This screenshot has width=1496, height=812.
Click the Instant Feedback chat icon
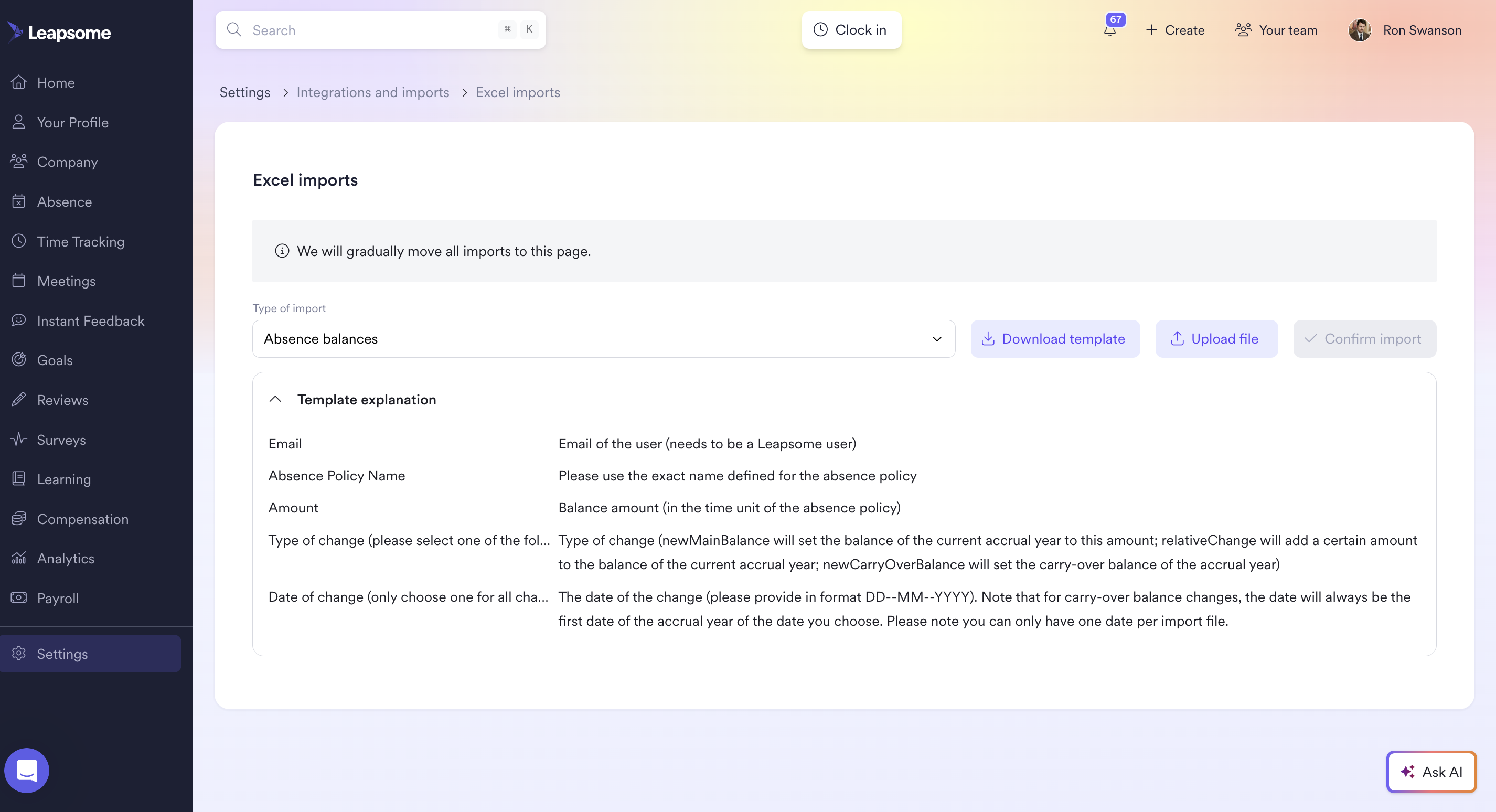pyautogui.click(x=18, y=320)
